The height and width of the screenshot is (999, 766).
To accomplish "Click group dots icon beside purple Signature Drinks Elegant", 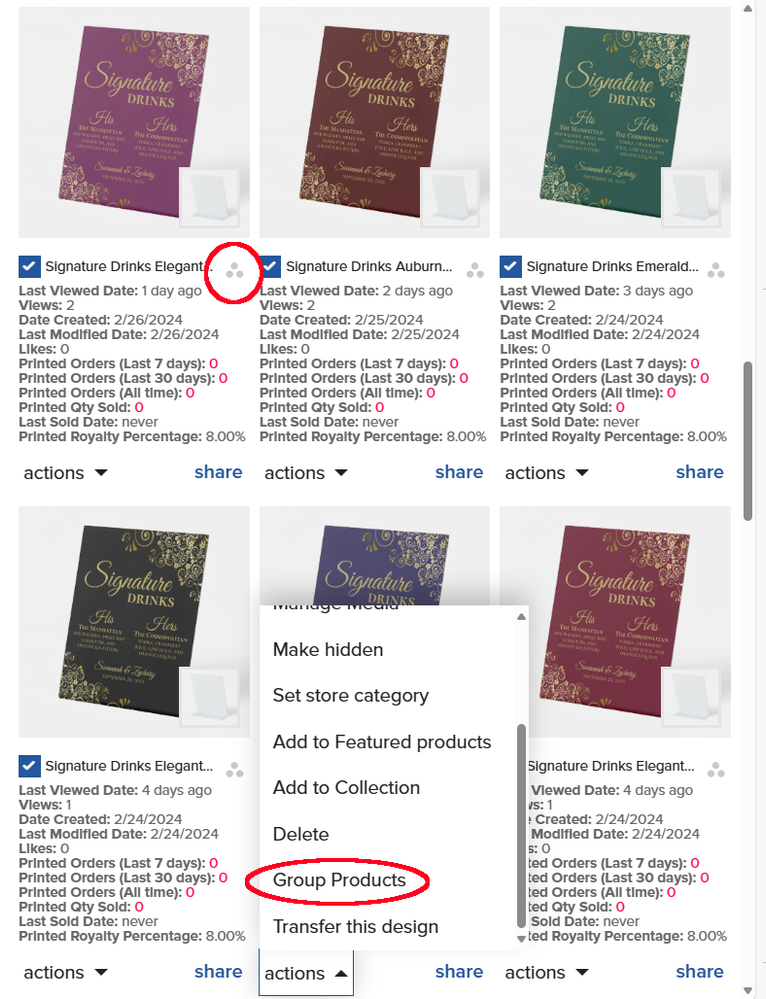I will pyautogui.click(x=235, y=271).
